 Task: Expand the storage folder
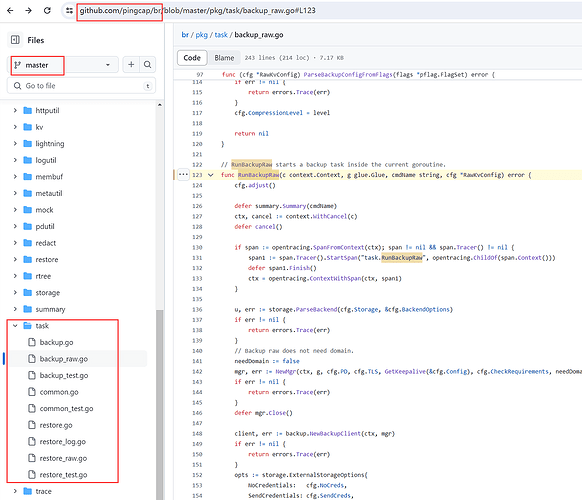point(15,293)
